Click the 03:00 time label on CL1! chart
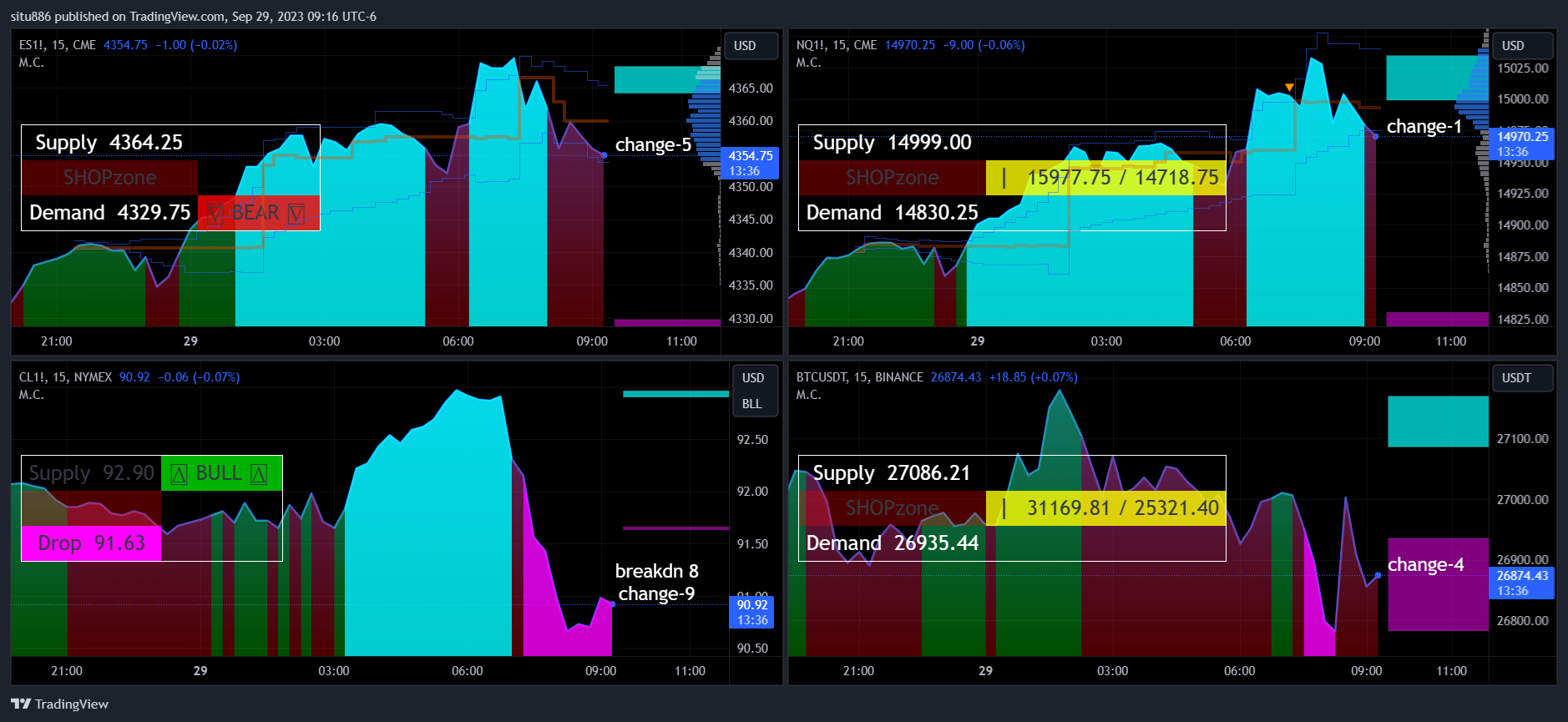This screenshot has height=722, width=1568. pyautogui.click(x=333, y=671)
